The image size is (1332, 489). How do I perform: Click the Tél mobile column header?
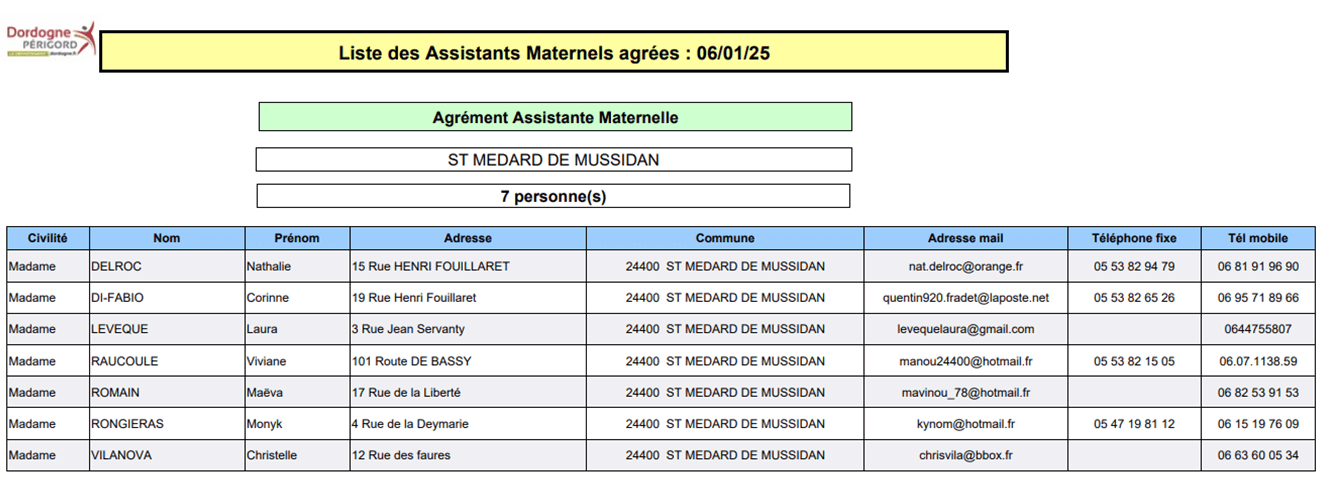click(x=1258, y=238)
